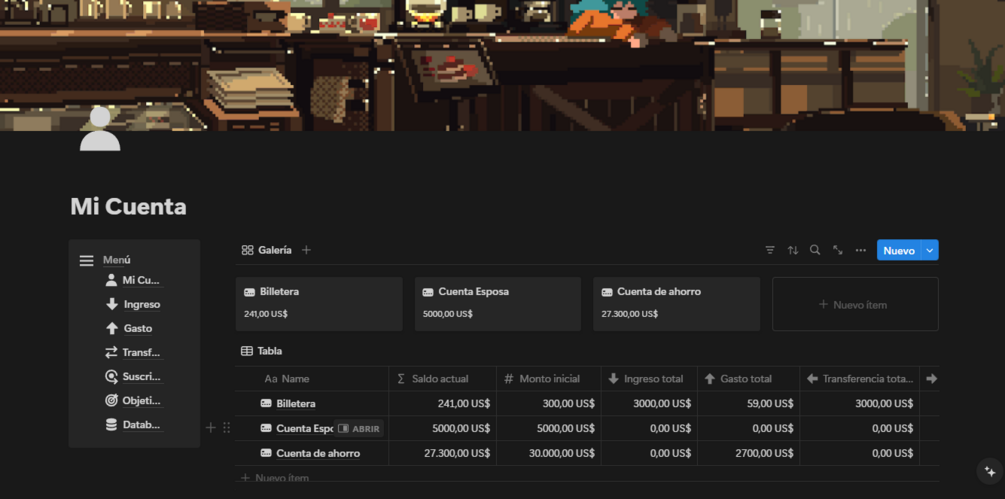Click the ABRIR button on Cuenta Esposa row
Viewport: 1005px width, 499px height.
(359, 429)
